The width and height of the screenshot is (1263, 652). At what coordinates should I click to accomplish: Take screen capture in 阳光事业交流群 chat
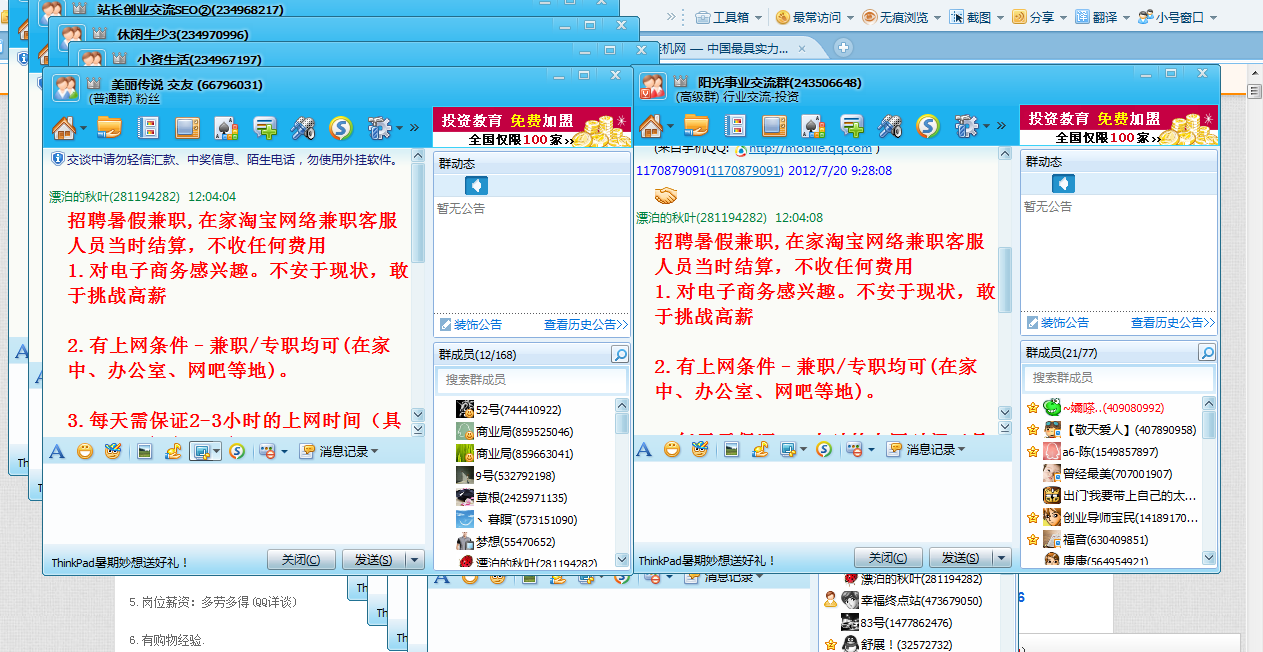[788, 450]
